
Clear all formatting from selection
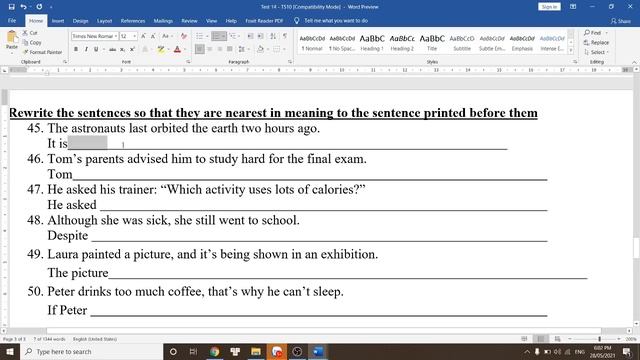(x=184, y=36)
